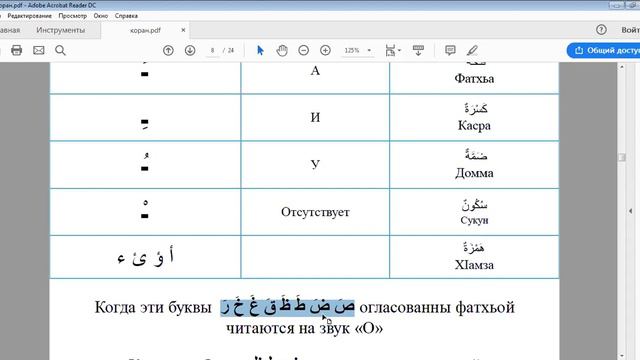Open the Редактирование menu
The width and height of the screenshot is (640, 360).
click(x=29, y=16)
